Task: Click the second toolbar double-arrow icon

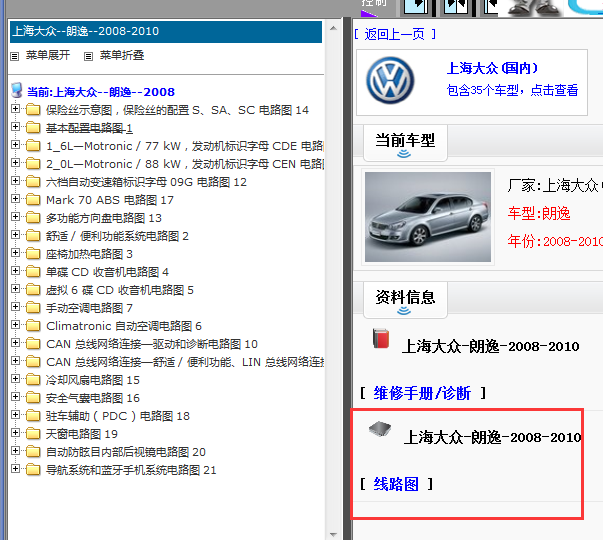Action: pos(456,8)
